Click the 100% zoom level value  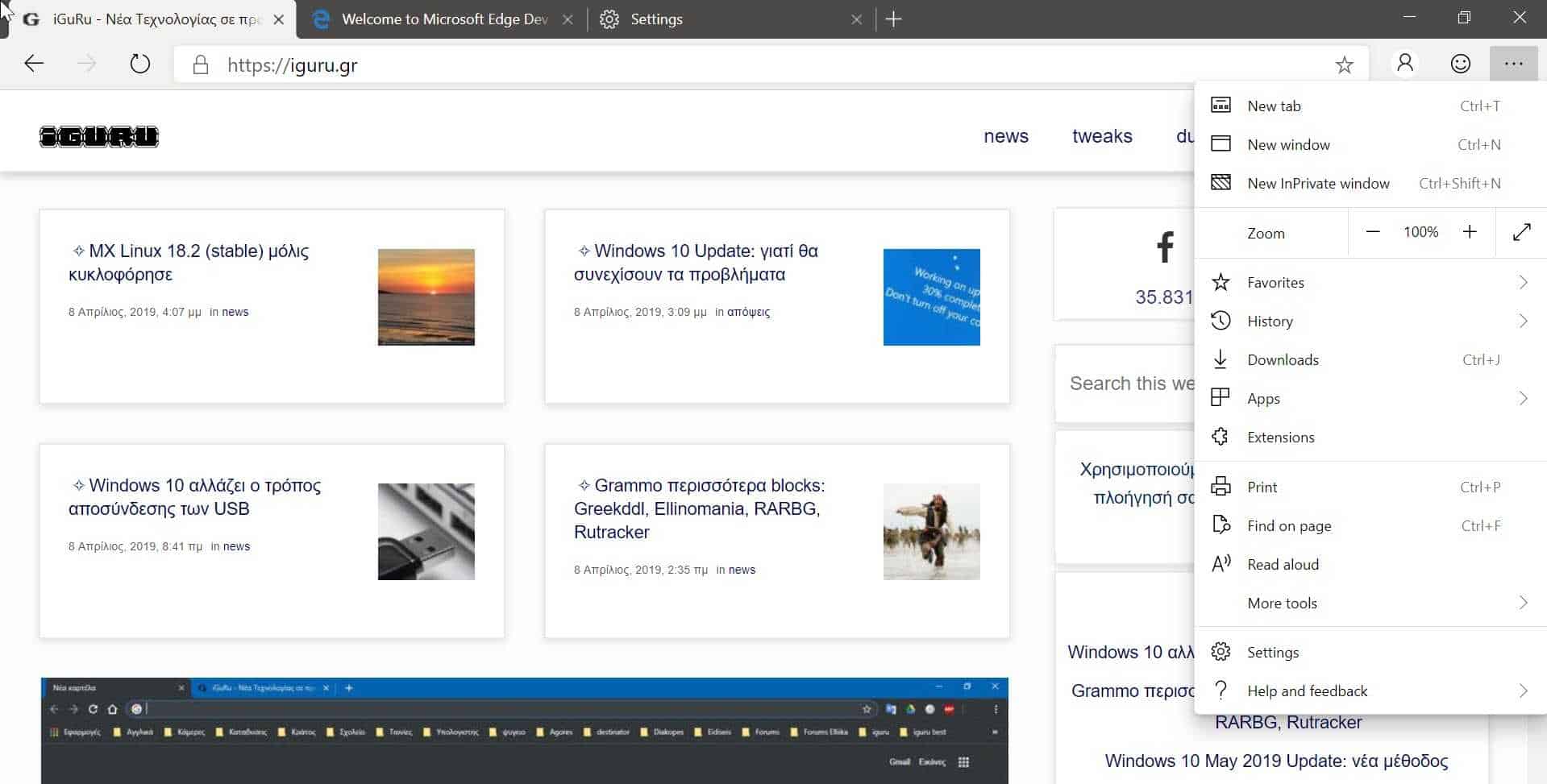coord(1421,232)
